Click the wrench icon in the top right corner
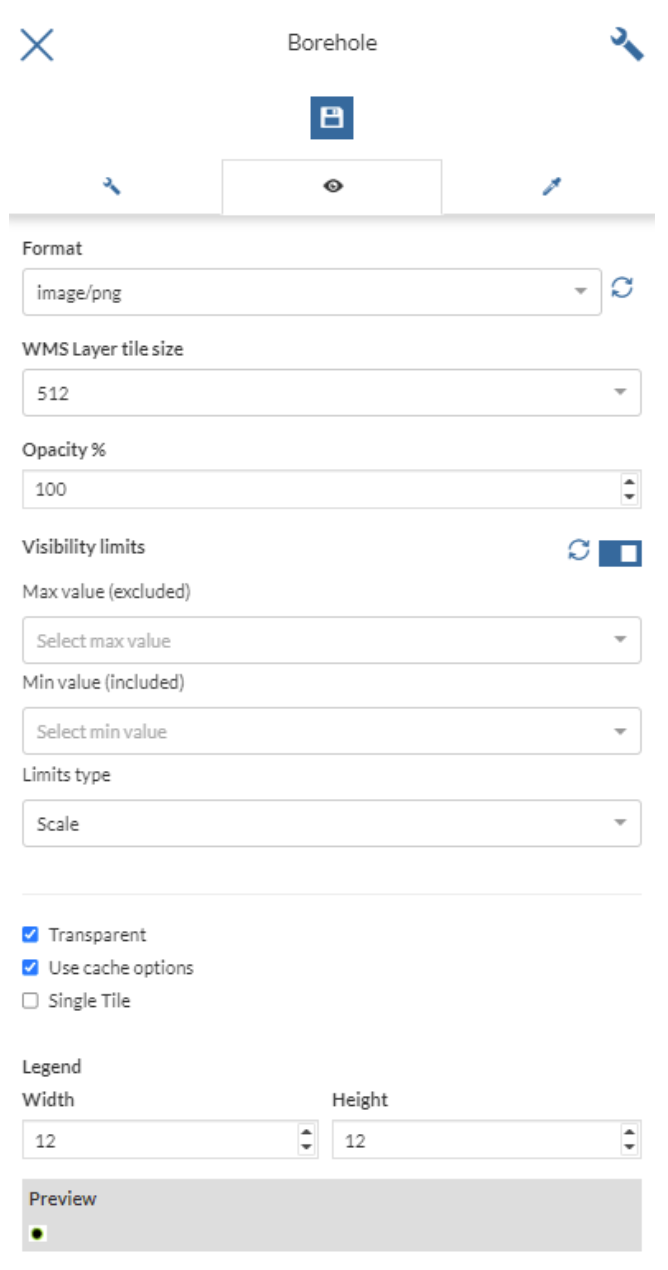Image resolution: width=668 pixels, height=1270 pixels. (625, 45)
